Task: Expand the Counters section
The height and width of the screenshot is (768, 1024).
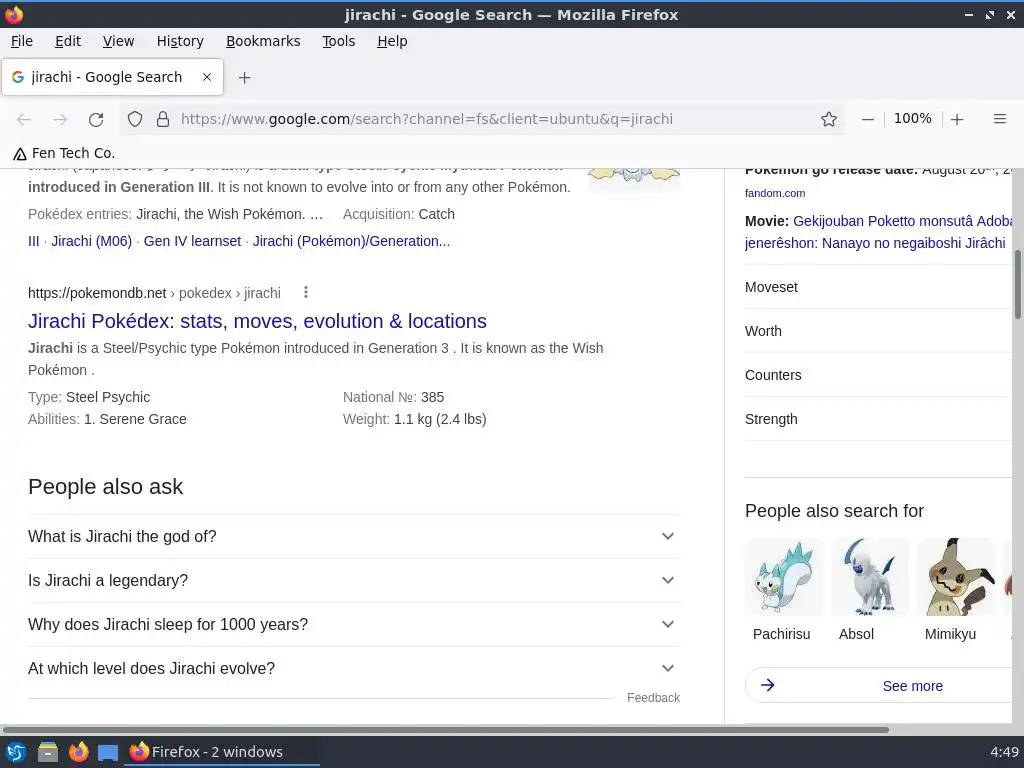Action: (x=878, y=375)
